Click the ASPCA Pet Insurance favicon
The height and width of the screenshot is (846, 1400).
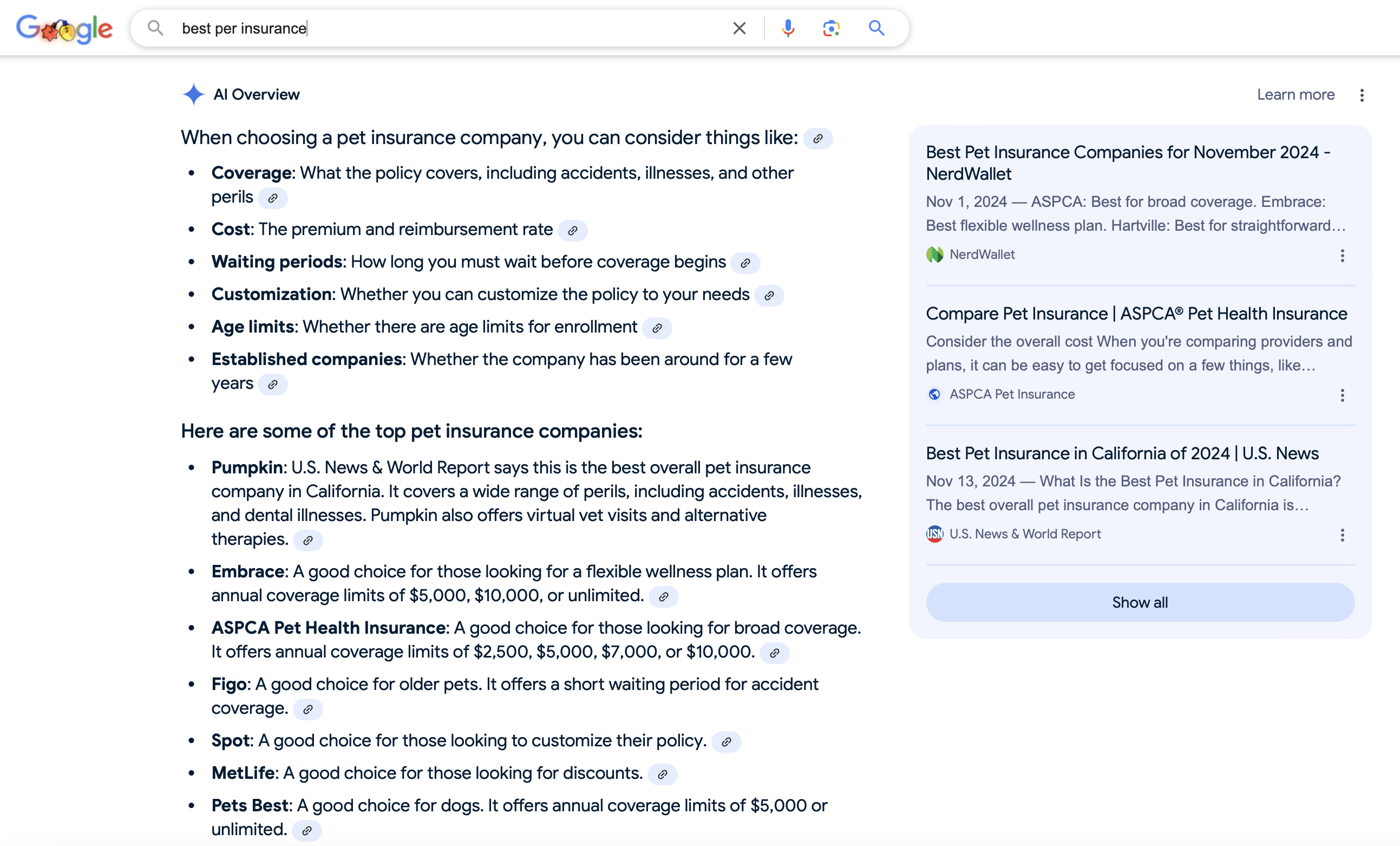[x=934, y=393]
